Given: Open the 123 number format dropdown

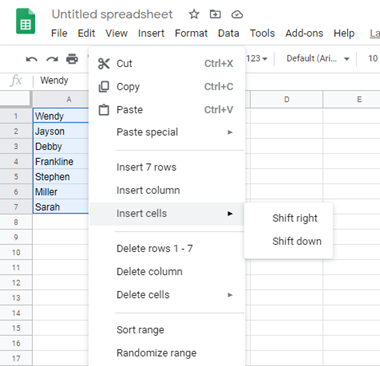Looking at the screenshot, I should (x=257, y=59).
